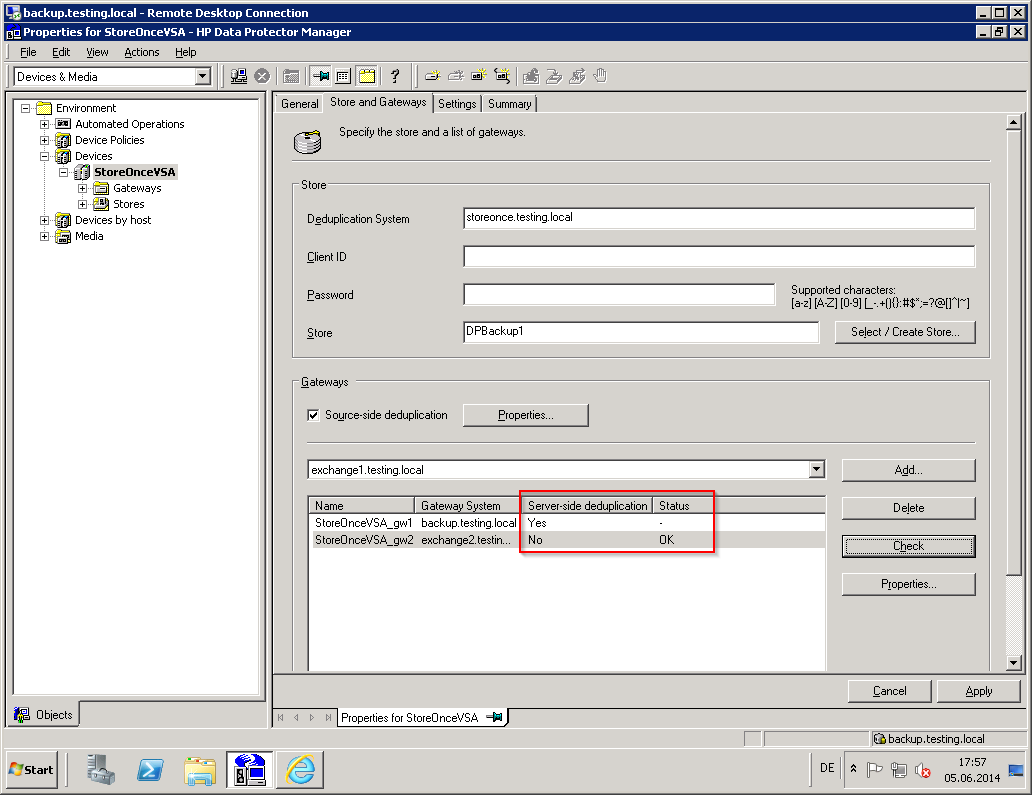Image resolution: width=1032 pixels, height=795 pixels.
Task: Open the View menu
Action: coord(97,52)
